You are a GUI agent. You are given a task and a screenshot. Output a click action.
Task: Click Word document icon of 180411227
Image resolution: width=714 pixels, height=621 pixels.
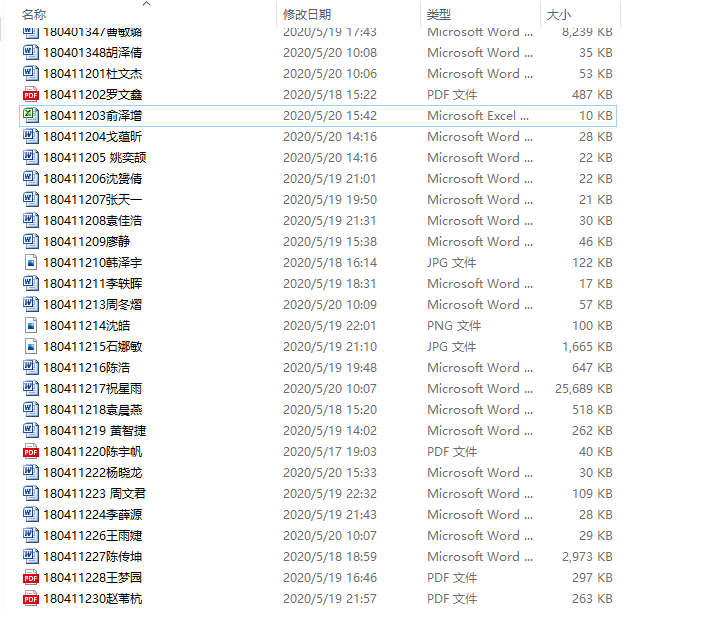30,557
